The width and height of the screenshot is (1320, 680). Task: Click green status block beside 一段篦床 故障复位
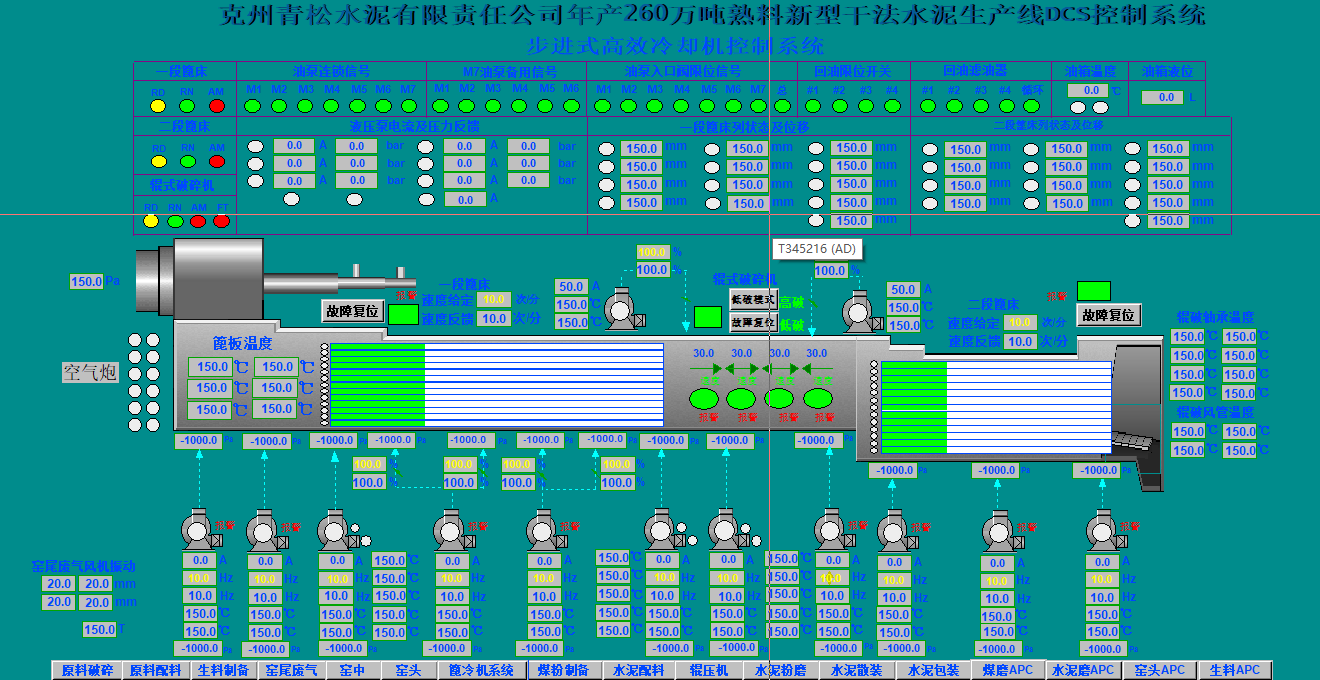403,314
